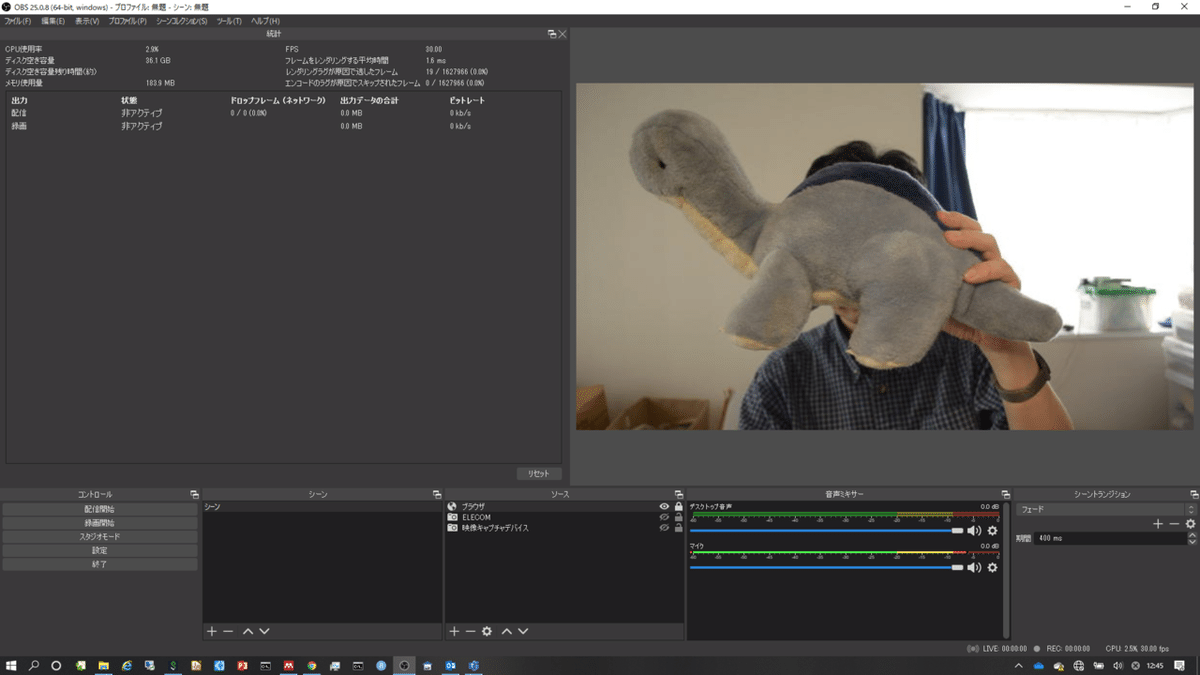1200x675 pixels.
Task: Move scene up with the up arrow
Action: coord(248,632)
